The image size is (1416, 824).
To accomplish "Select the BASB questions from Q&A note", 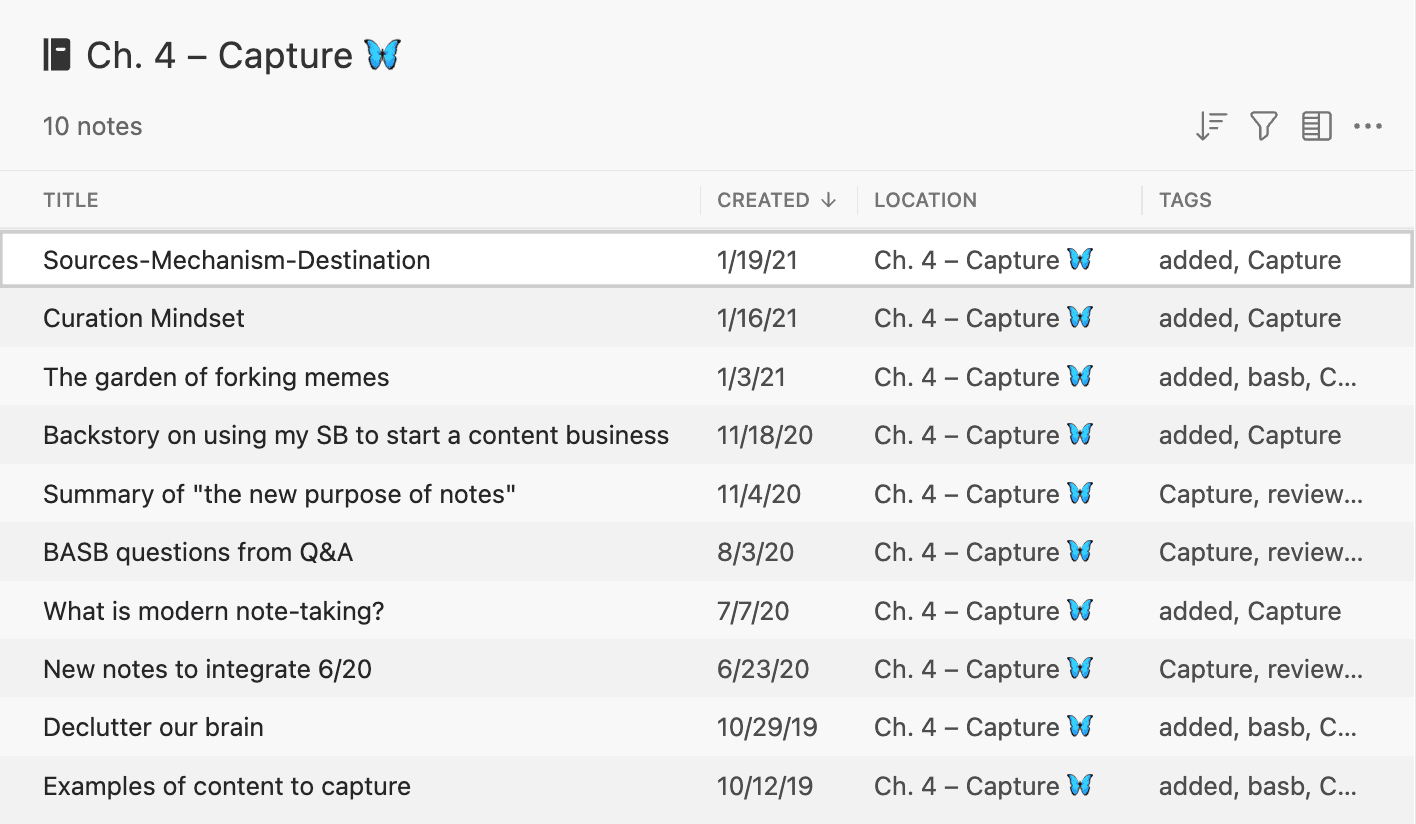I will (x=198, y=552).
